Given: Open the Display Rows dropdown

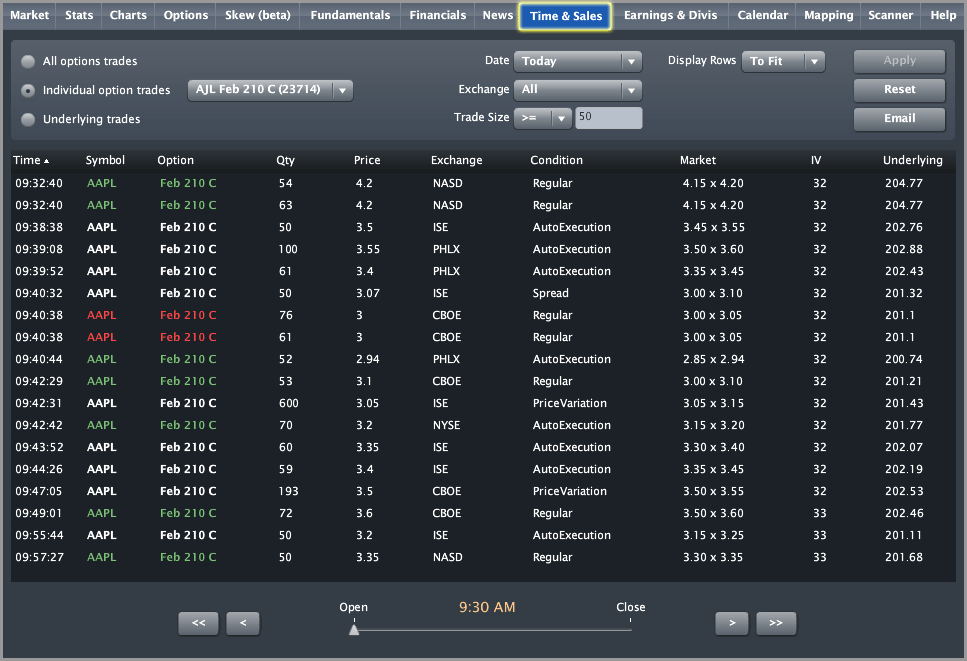Looking at the screenshot, I should point(783,61).
